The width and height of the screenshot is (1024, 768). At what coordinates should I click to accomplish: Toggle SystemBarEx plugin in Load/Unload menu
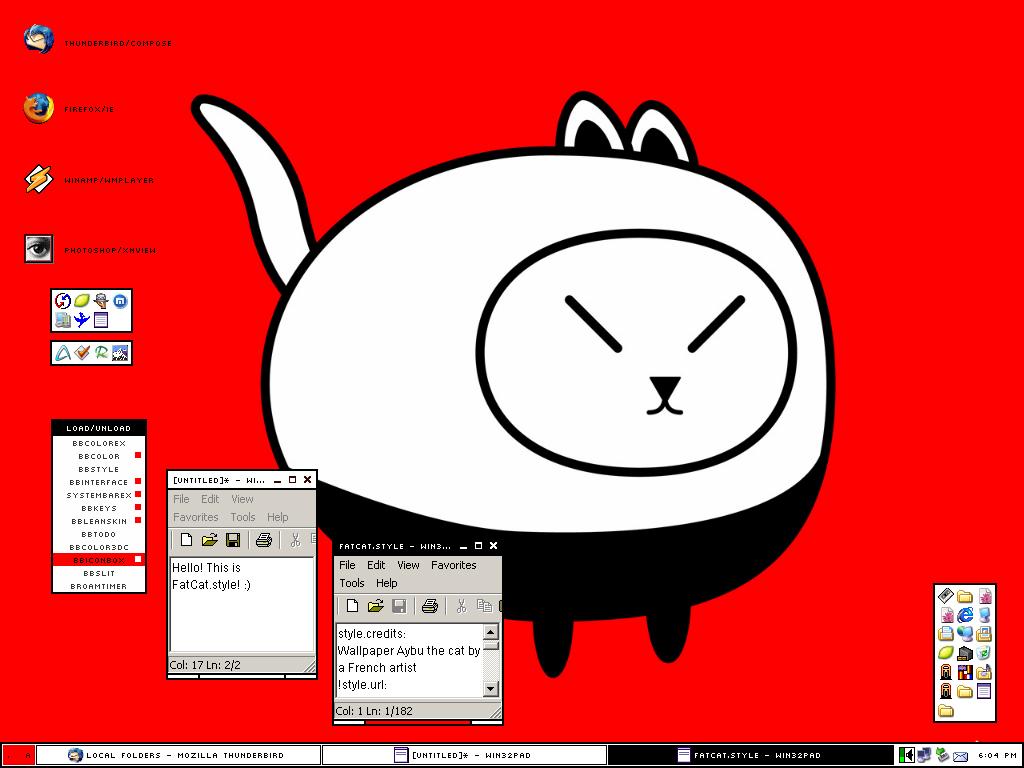click(x=99, y=495)
